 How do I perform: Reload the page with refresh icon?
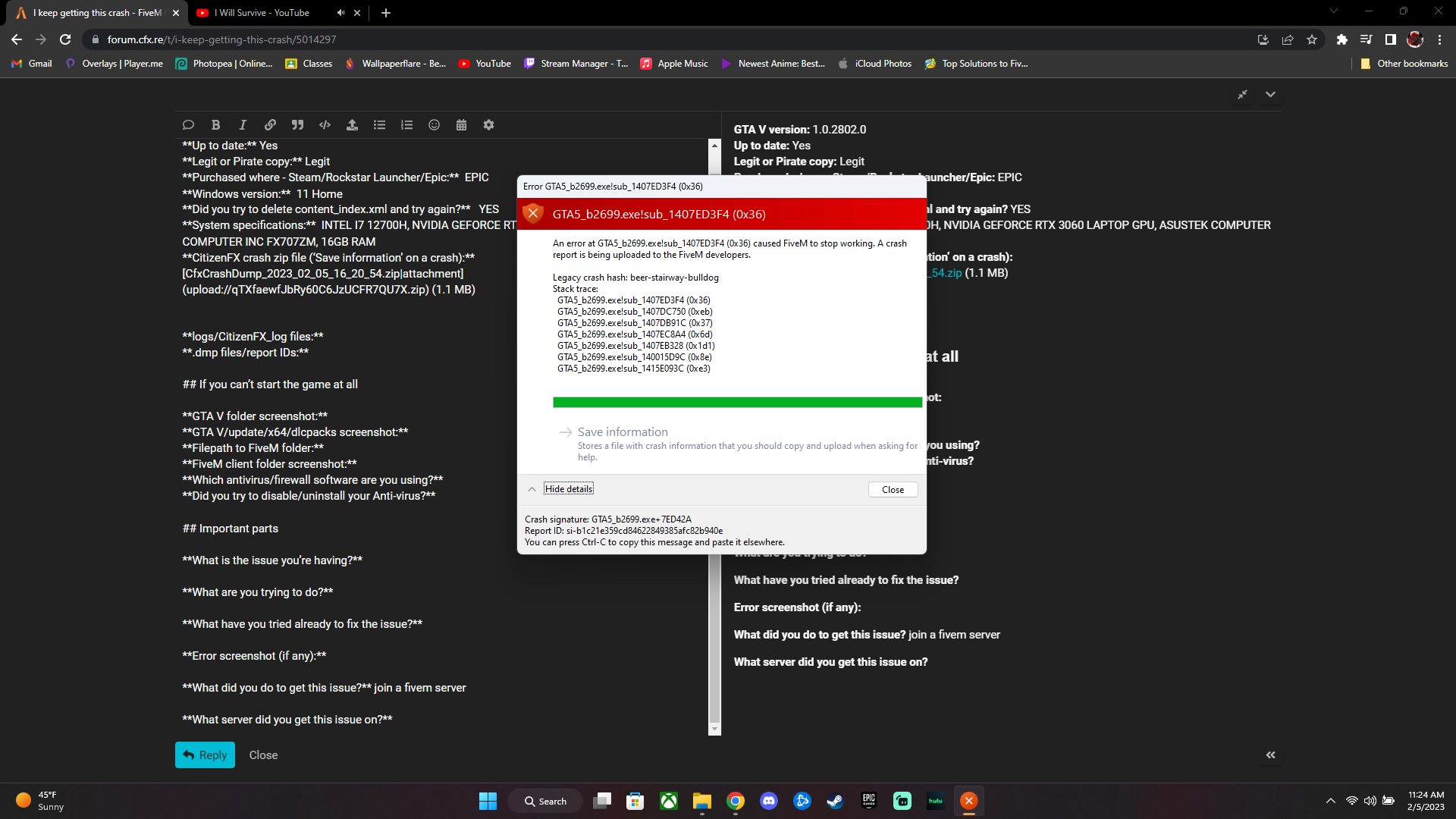pyautogui.click(x=65, y=39)
